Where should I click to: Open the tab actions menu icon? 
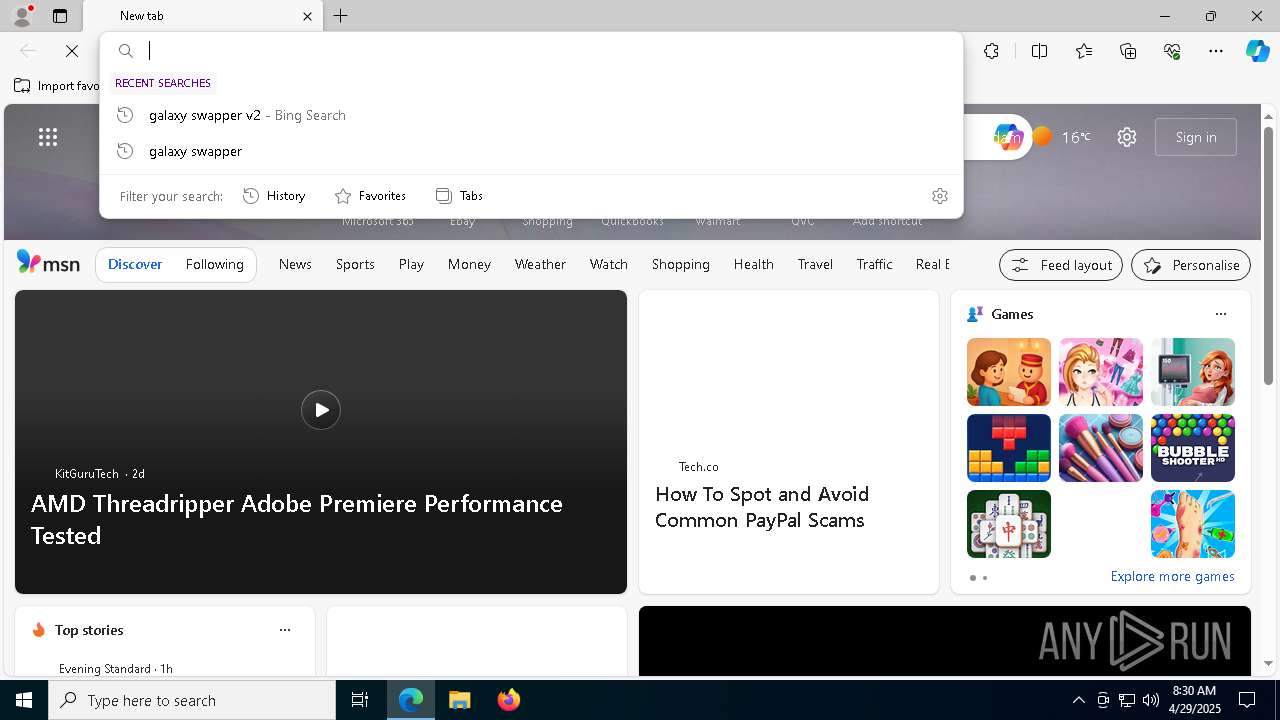(x=60, y=16)
